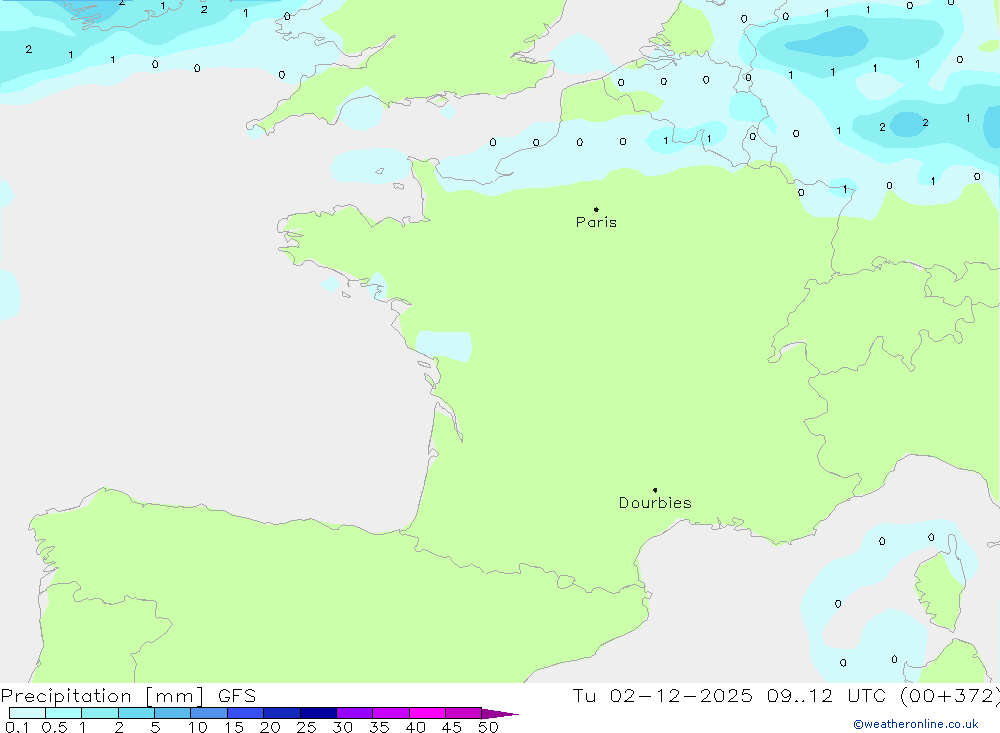The width and height of the screenshot is (1000, 733).
Task: Click the legend value 0.1 label
Action: 17,727
